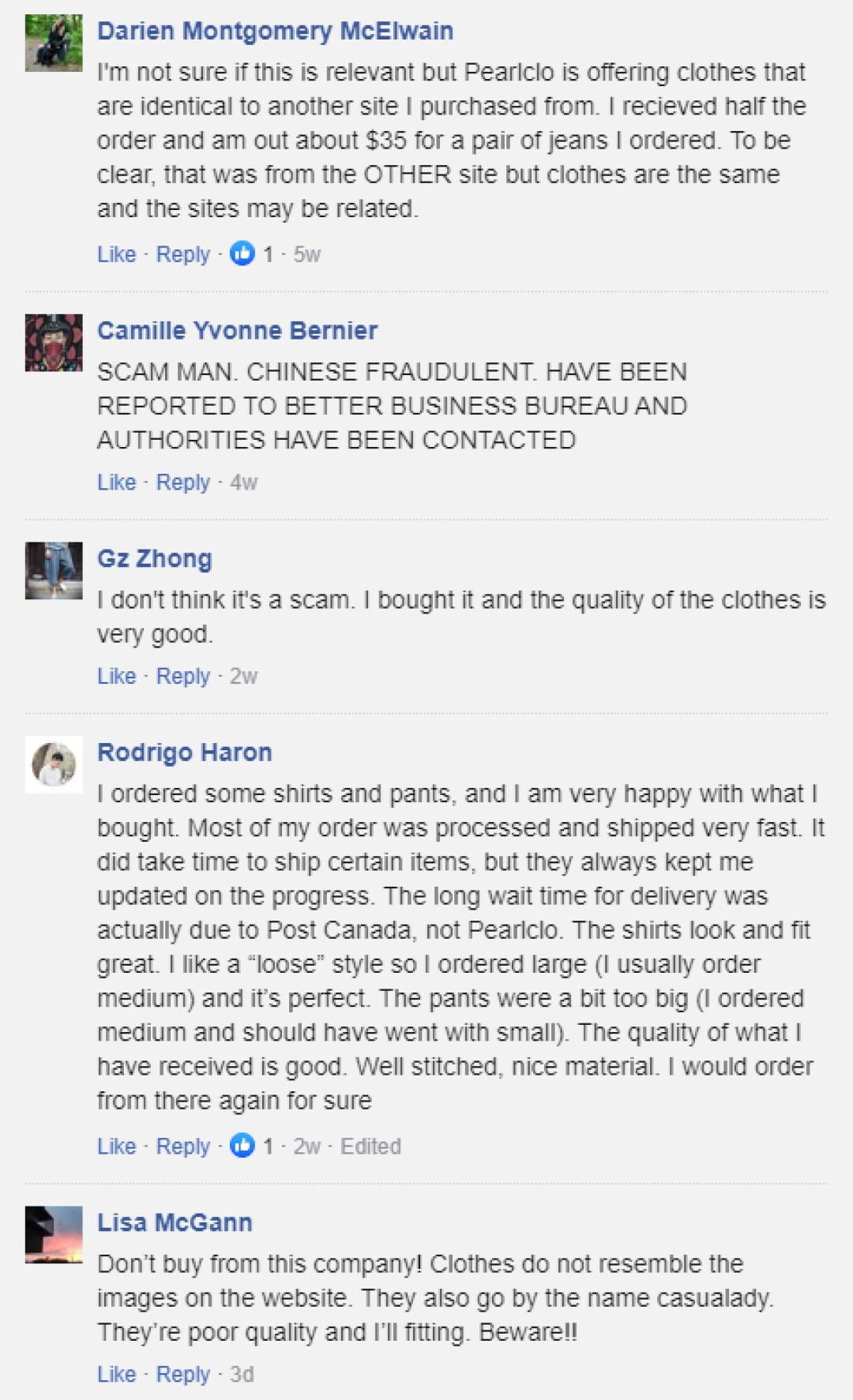Open Camille Yvonne Bernier's avatar
This screenshot has width=853, height=1400.
tap(54, 343)
